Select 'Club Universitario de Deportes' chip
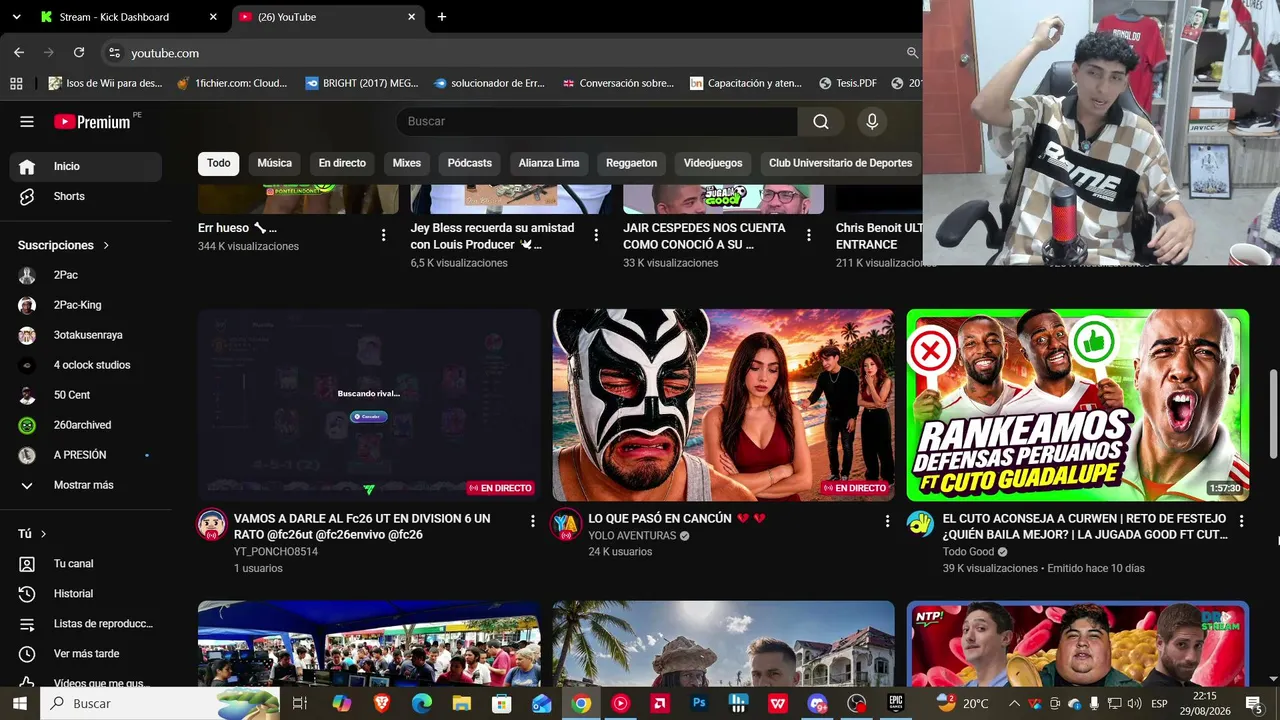This screenshot has width=1280, height=720. 840,163
